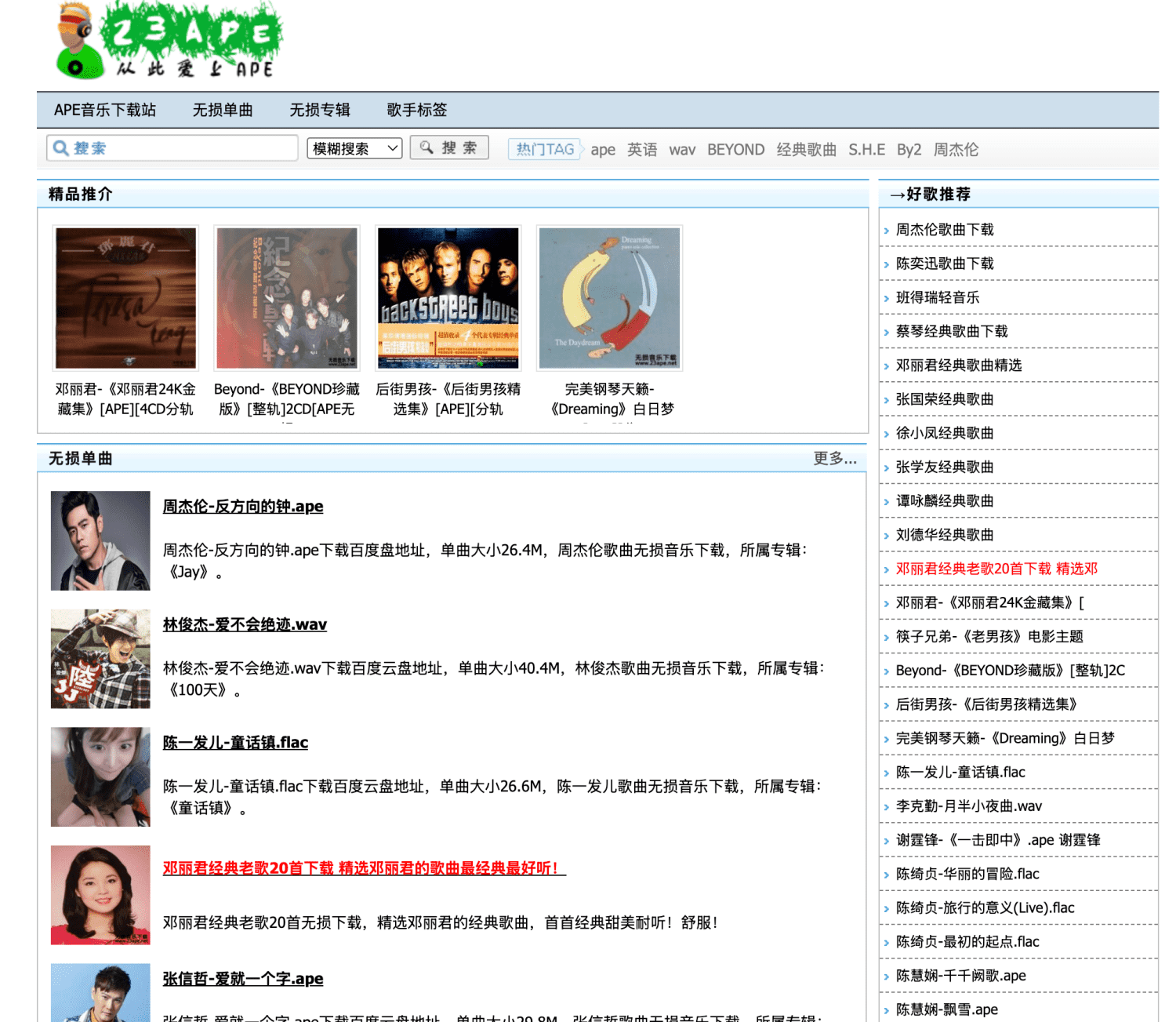The width and height of the screenshot is (1176, 1022).
Task: Click the 邓丽君 portrait thumbnail
Action: point(100,895)
